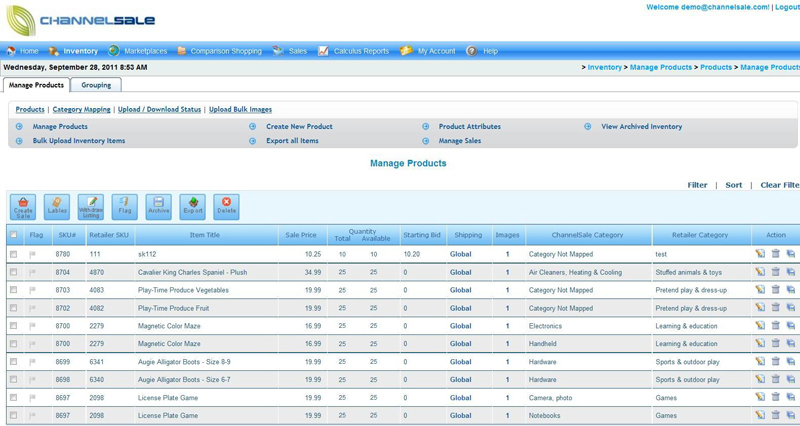Expand the Export all Items bullet

click(x=253, y=141)
